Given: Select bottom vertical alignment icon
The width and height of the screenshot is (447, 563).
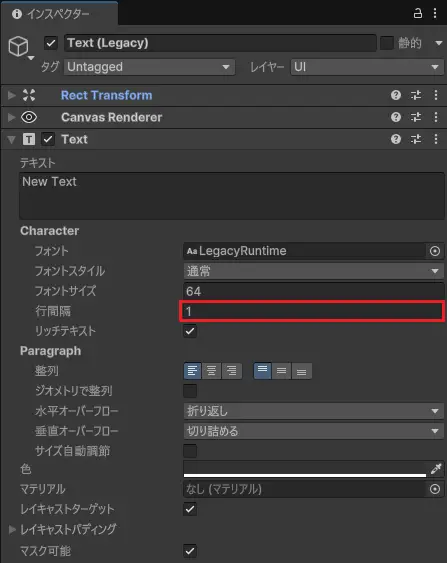Looking at the screenshot, I should [x=302, y=371].
